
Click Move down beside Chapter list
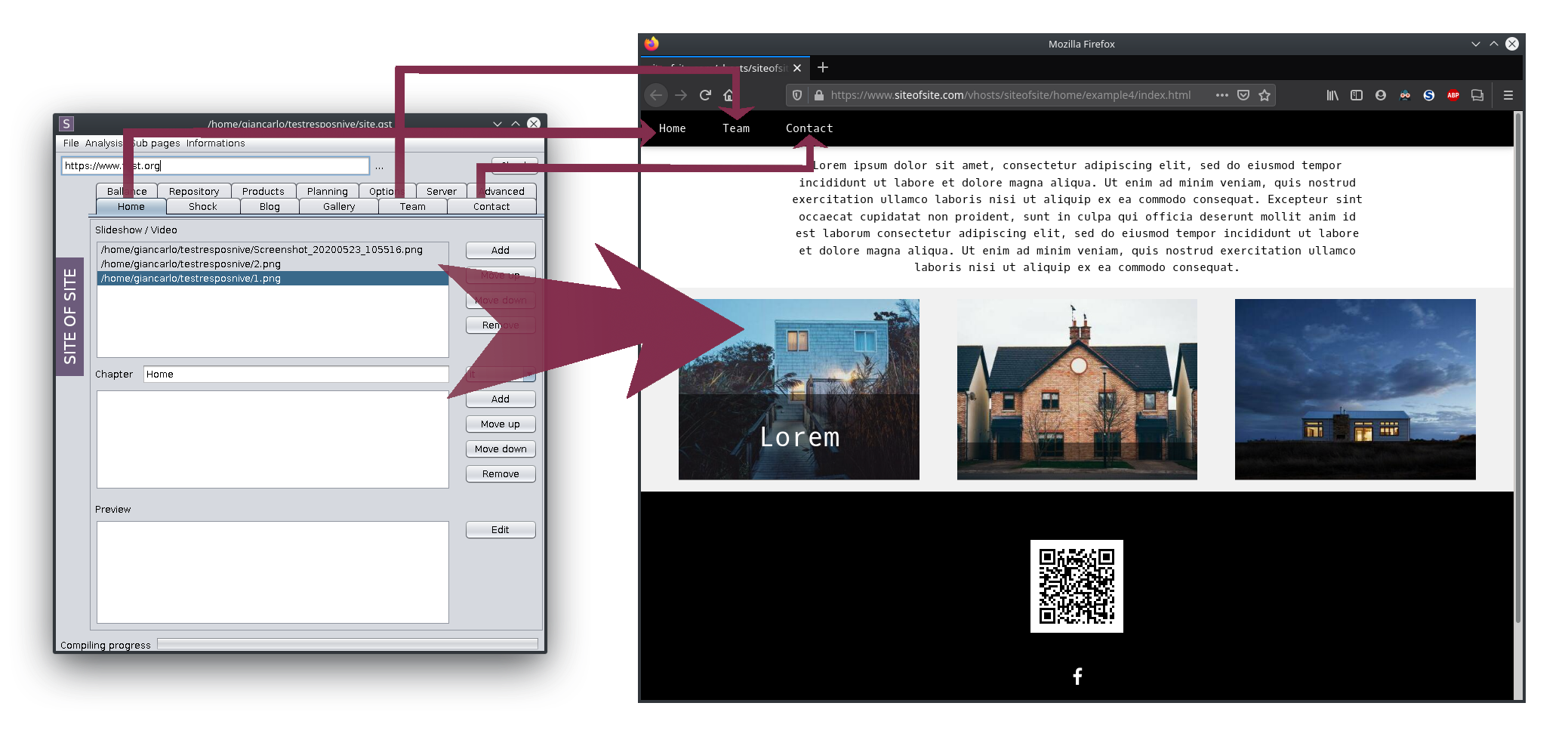[501, 449]
